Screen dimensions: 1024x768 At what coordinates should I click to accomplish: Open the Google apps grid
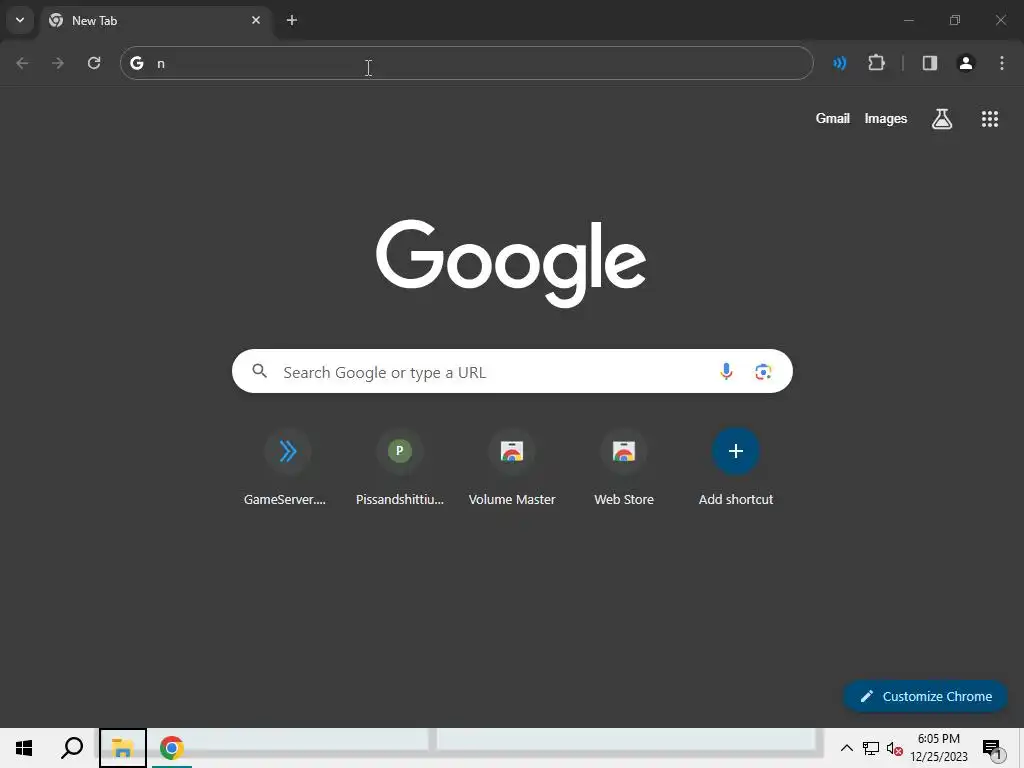pos(990,119)
